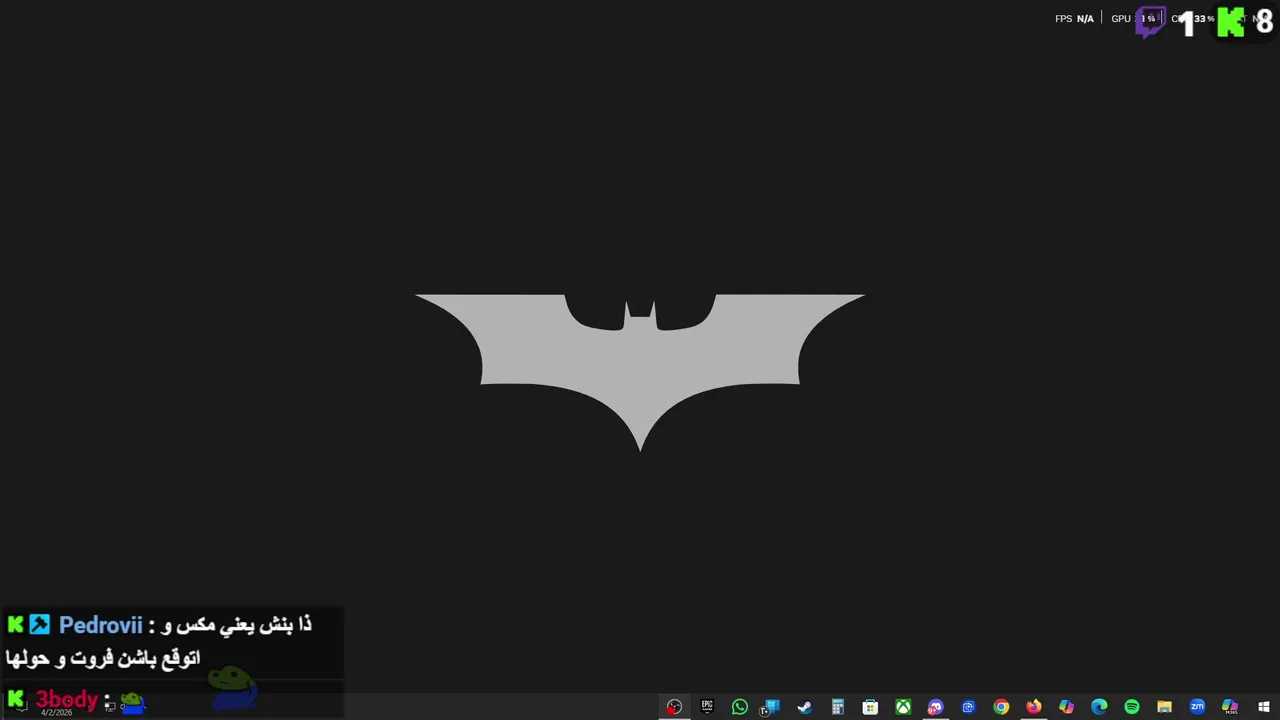This screenshot has width=1280, height=720.
Task: Open Microsoft Store from the taskbar
Action: coord(870,707)
